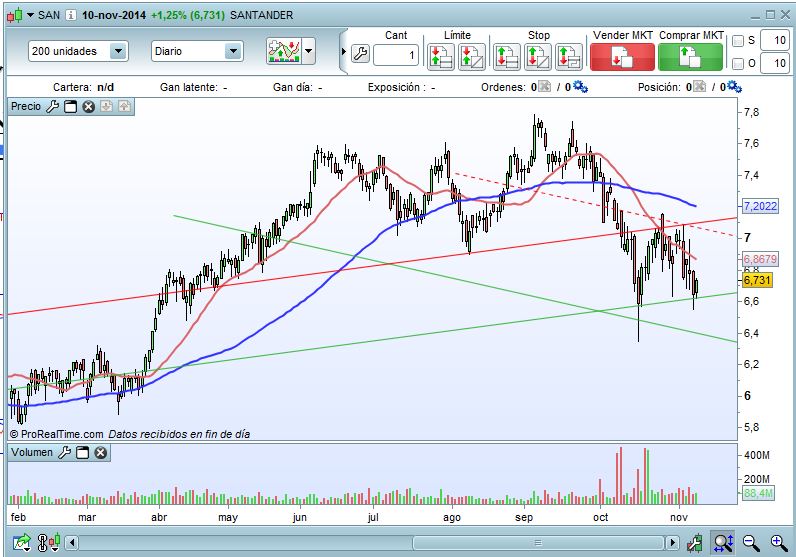Screen dimensions: 796x557
Task: Enable the S checkbox
Action: (x=738, y=41)
